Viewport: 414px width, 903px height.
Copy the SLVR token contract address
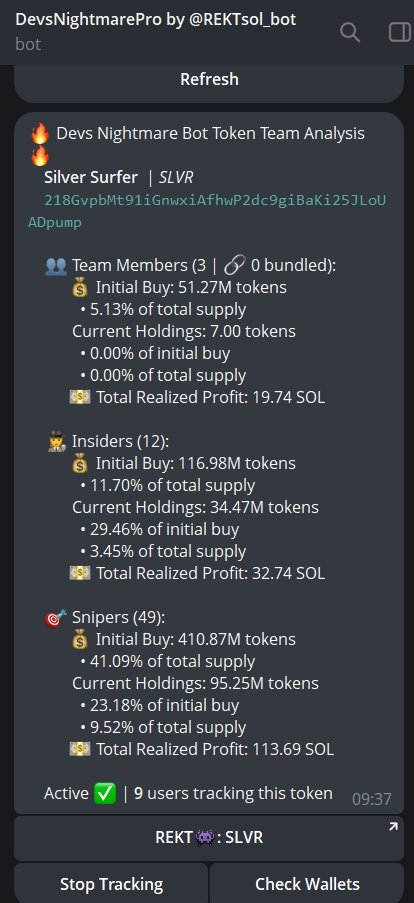pyautogui.click(x=207, y=211)
